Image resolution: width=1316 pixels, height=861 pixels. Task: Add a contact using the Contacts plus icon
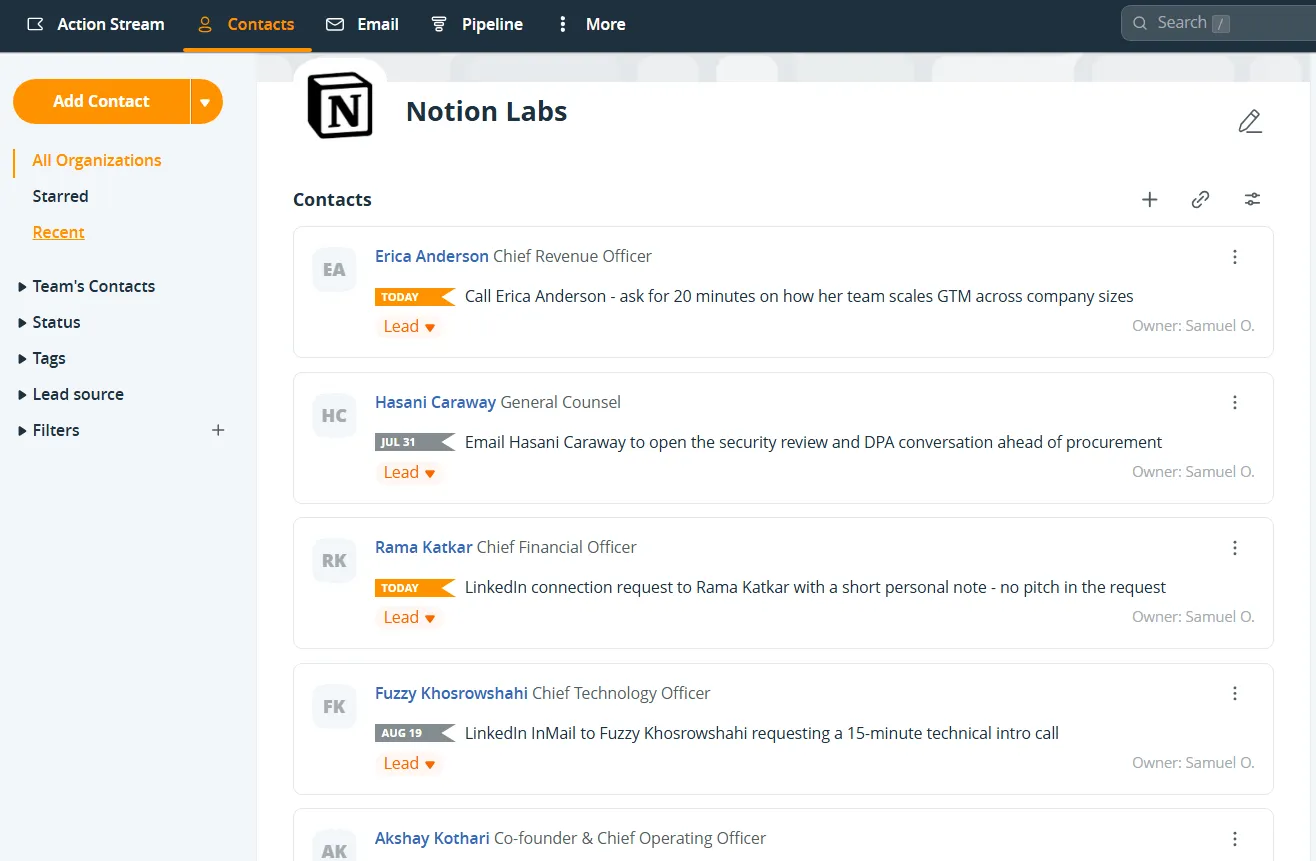[1150, 199]
